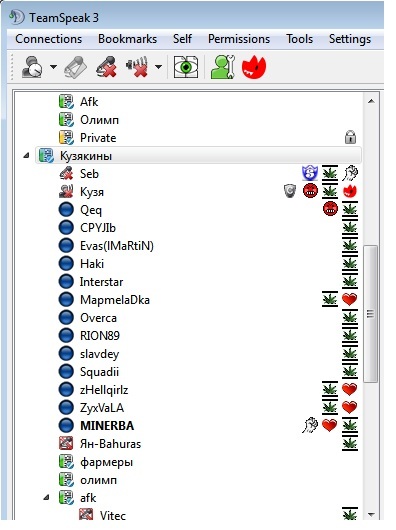Open the Bookmarks menu
The image size is (396, 530).
[x=127, y=39]
